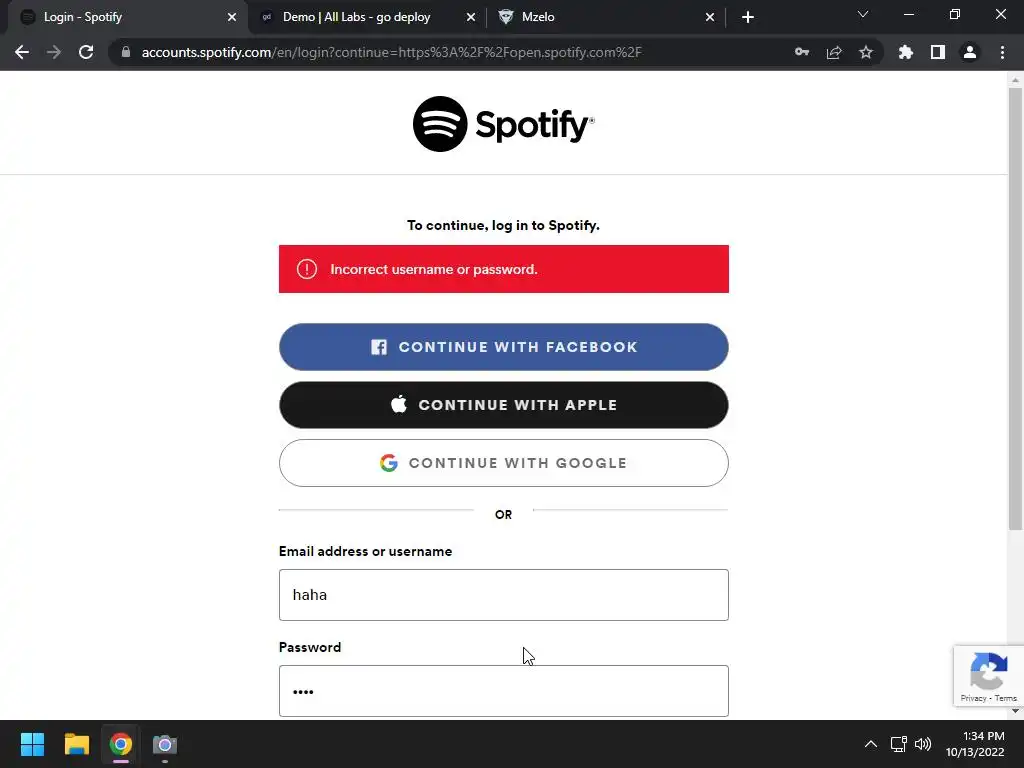
Task: Click the Password input field
Action: click(x=504, y=691)
